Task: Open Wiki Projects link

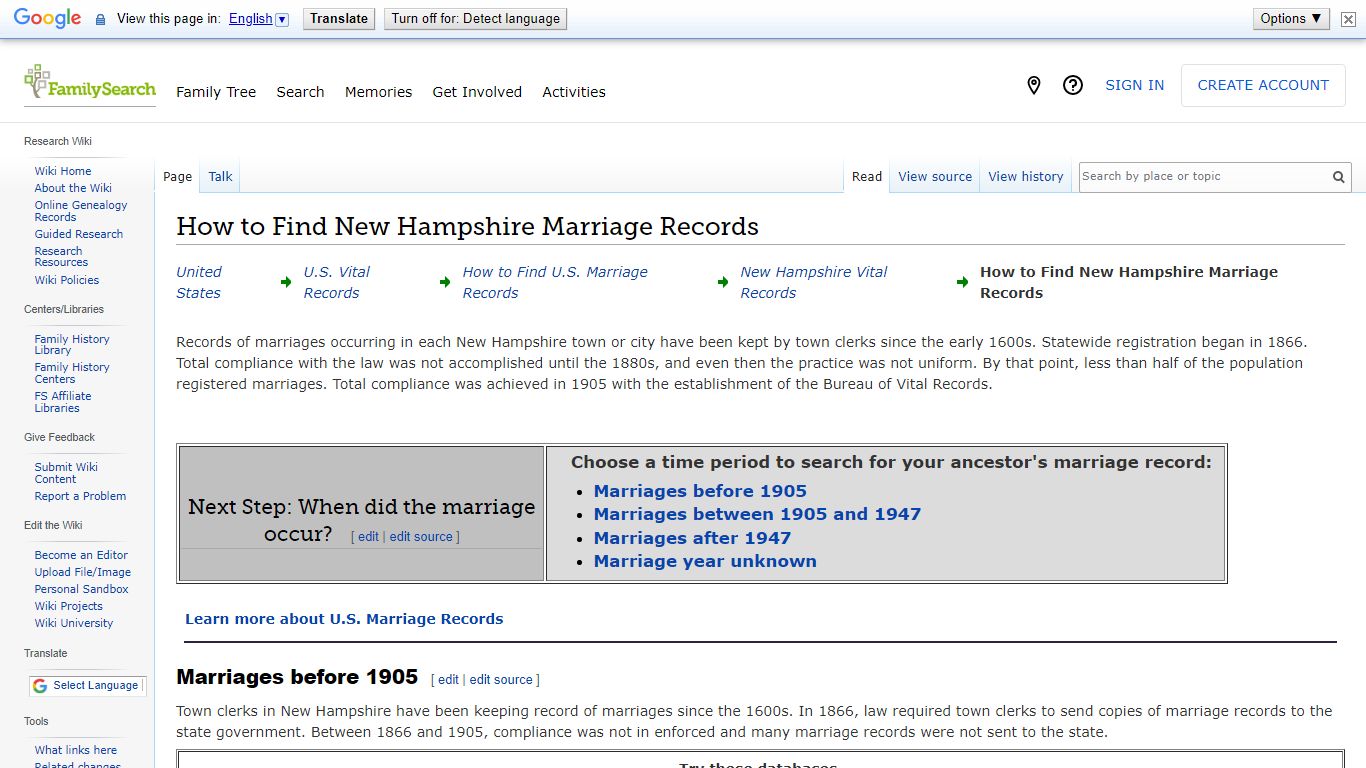Action: tap(69, 606)
